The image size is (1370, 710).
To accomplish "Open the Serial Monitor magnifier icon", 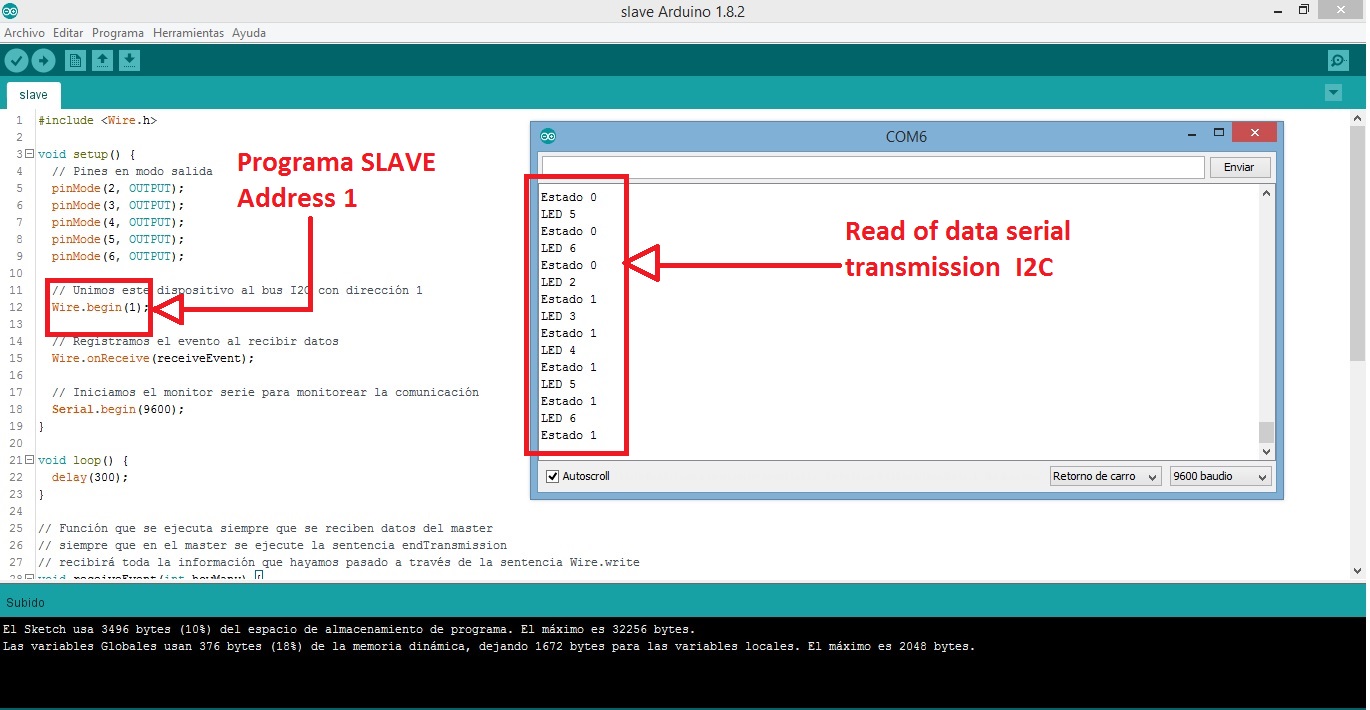I will tap(1338, 61).
